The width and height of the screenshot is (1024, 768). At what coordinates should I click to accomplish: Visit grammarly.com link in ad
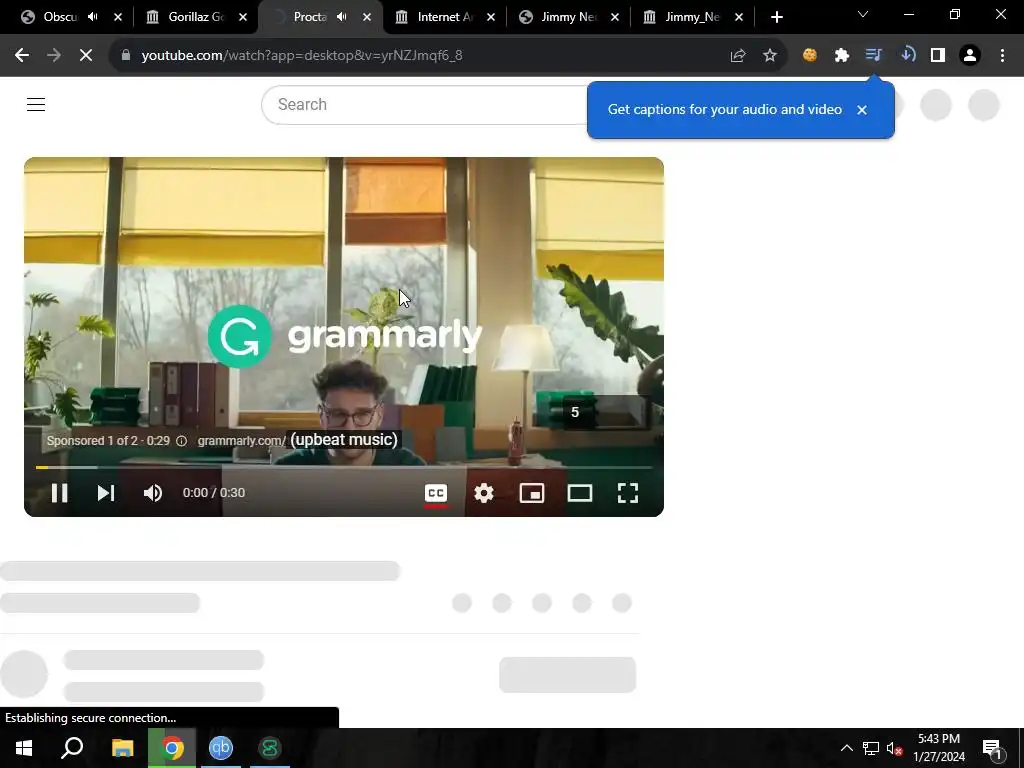[x=241, y=441]
